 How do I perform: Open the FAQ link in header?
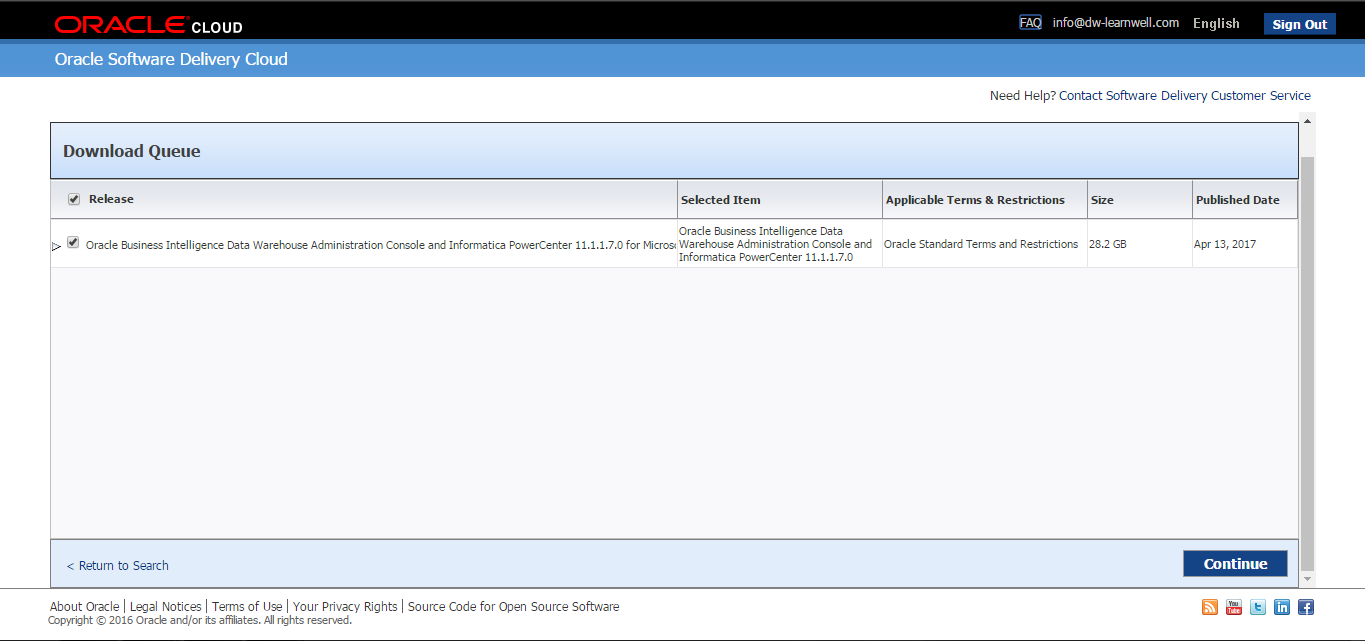[1030, 23]
